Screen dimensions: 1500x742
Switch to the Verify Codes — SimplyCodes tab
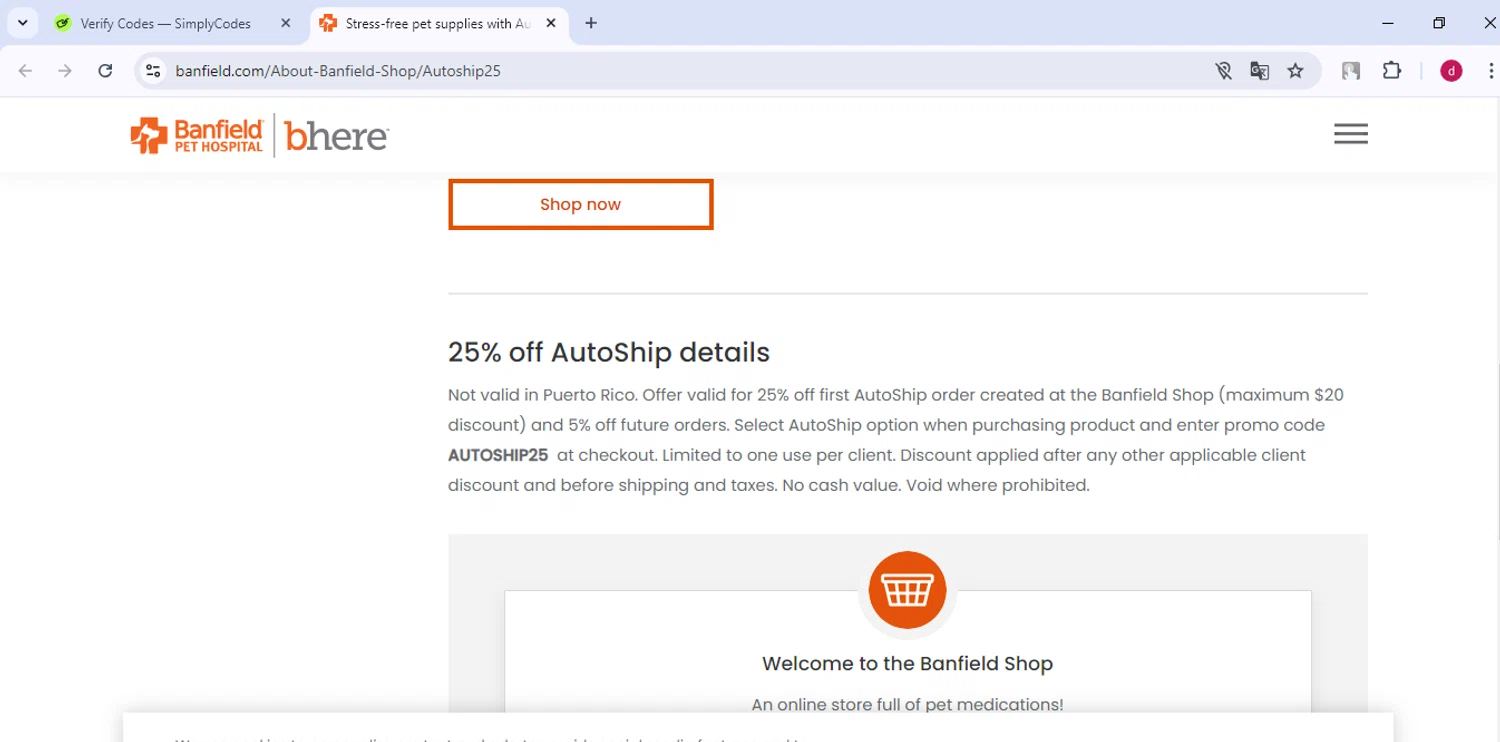pyautogui.click(x=165, y=23)
